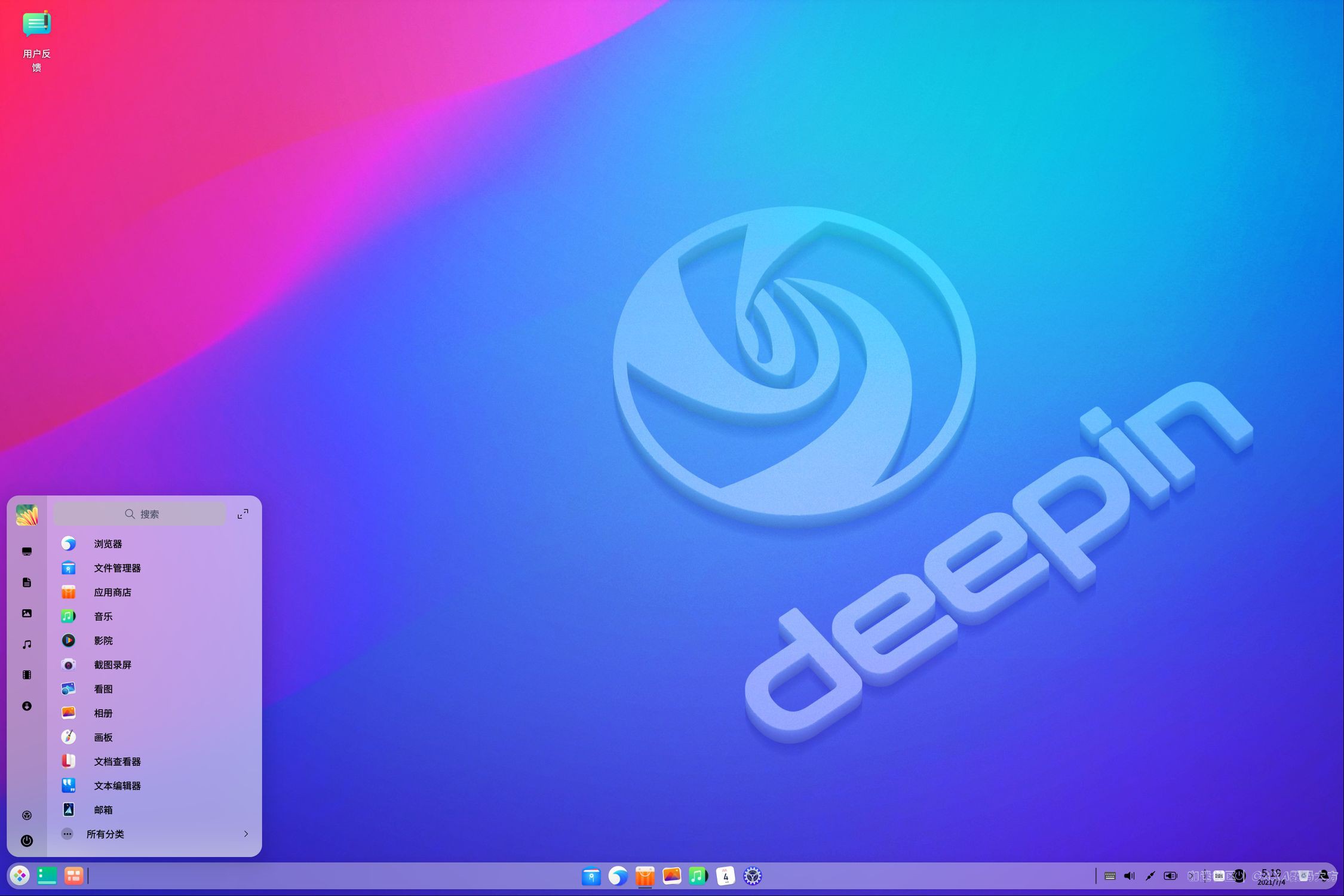Click the volume icon in system tray

pyautogui.click(x=1130, y=876)
